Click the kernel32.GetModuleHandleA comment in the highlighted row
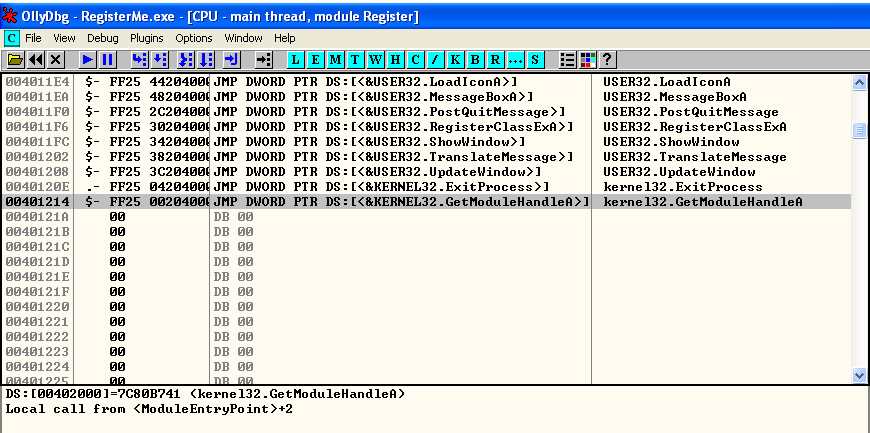This screenshot has width=870, height=433. tap(702, 202)
